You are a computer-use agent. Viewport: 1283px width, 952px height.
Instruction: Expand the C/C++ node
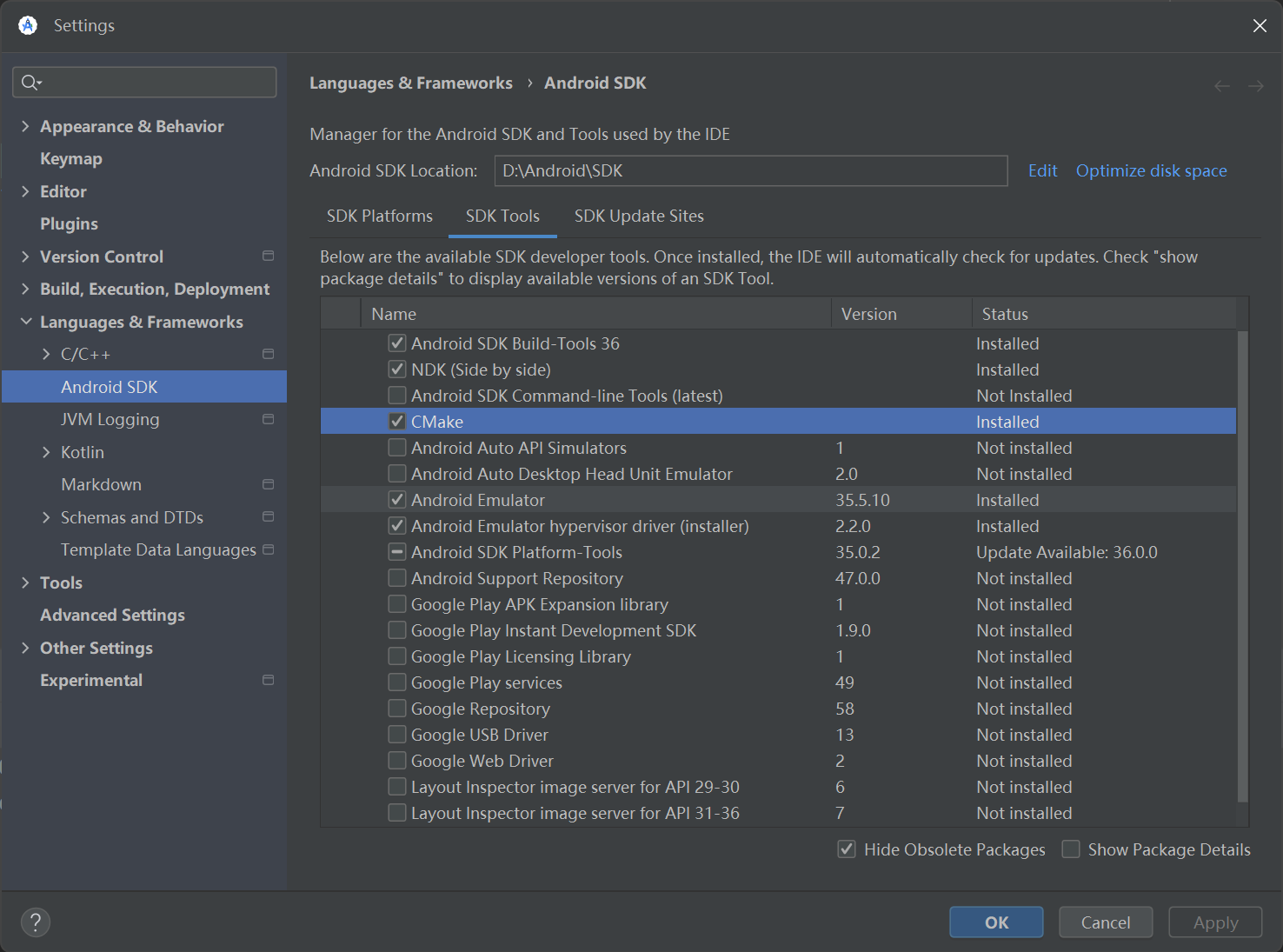pos(46,354)
